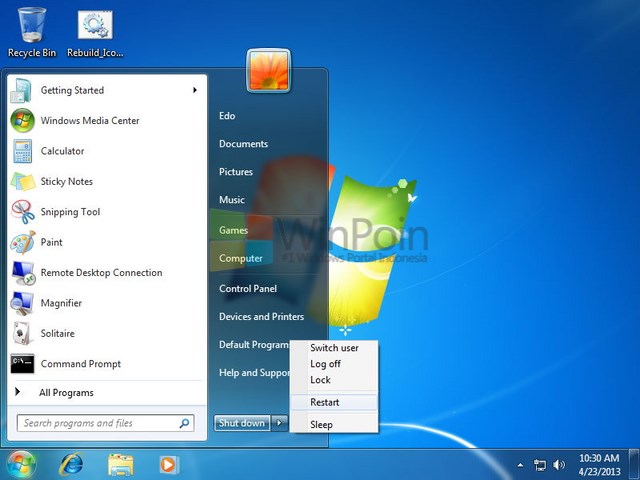Click the Command Prompt text label
This screenshot has width=640, height=480.
pyautogui.click(x=80, y=364)
